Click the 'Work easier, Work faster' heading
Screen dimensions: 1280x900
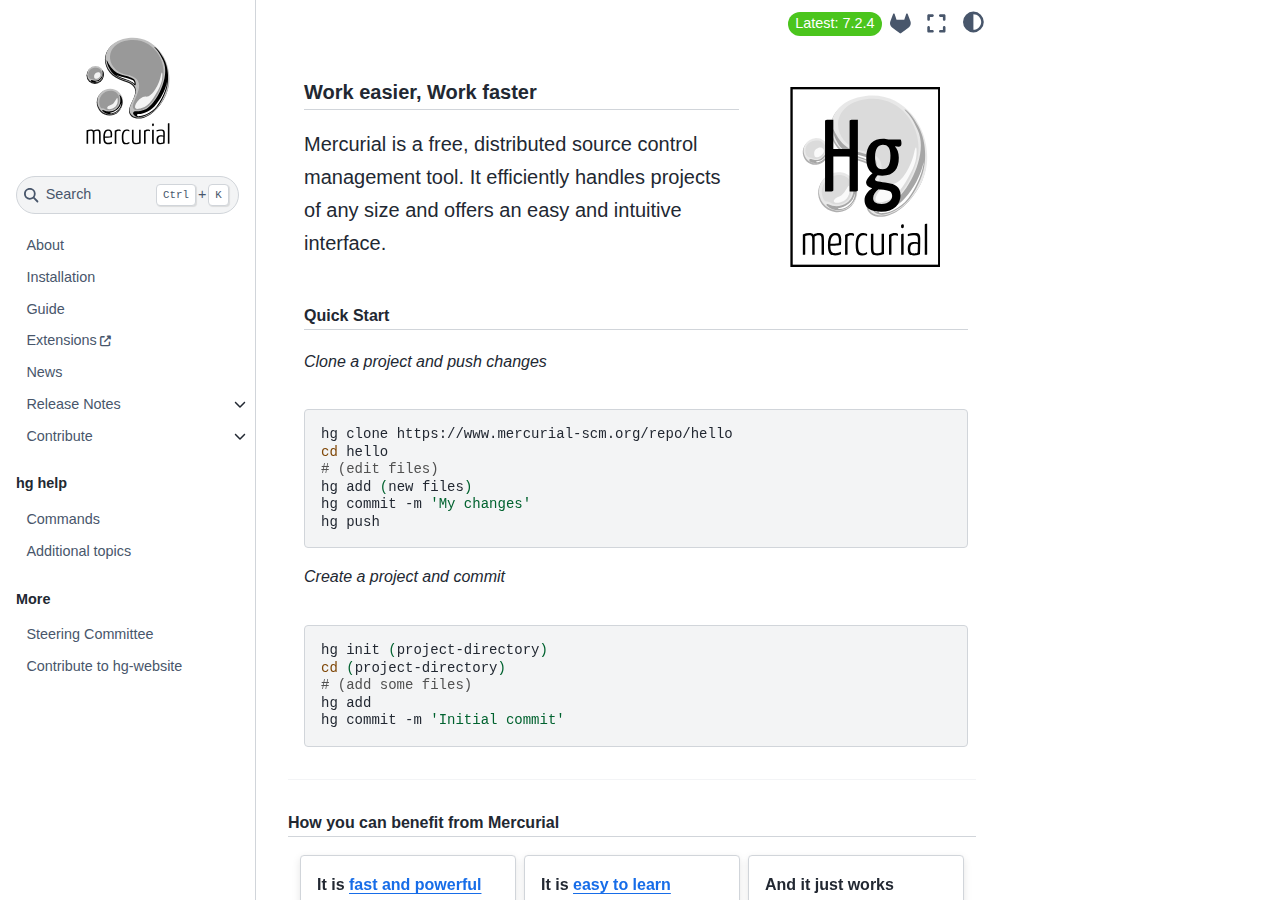pos(420,93)
